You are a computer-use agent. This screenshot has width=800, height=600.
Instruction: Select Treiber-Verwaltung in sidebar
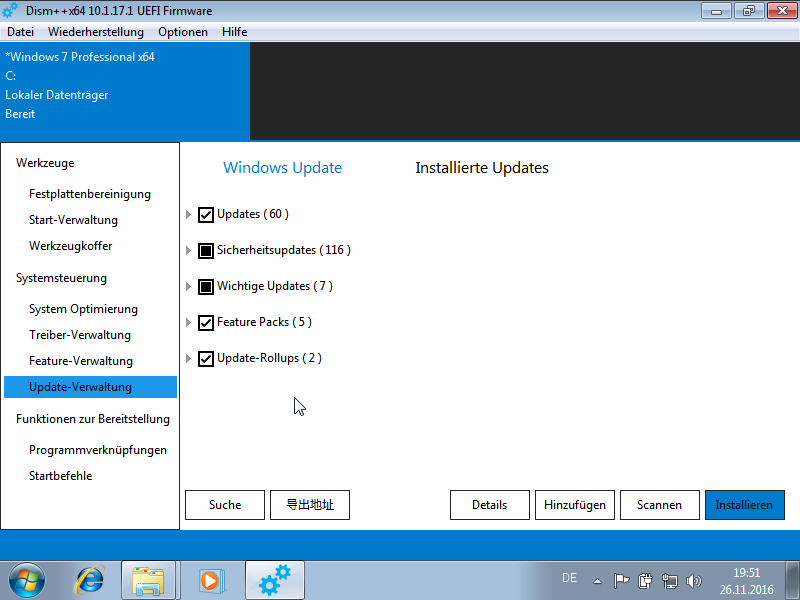tap(80, 335)
